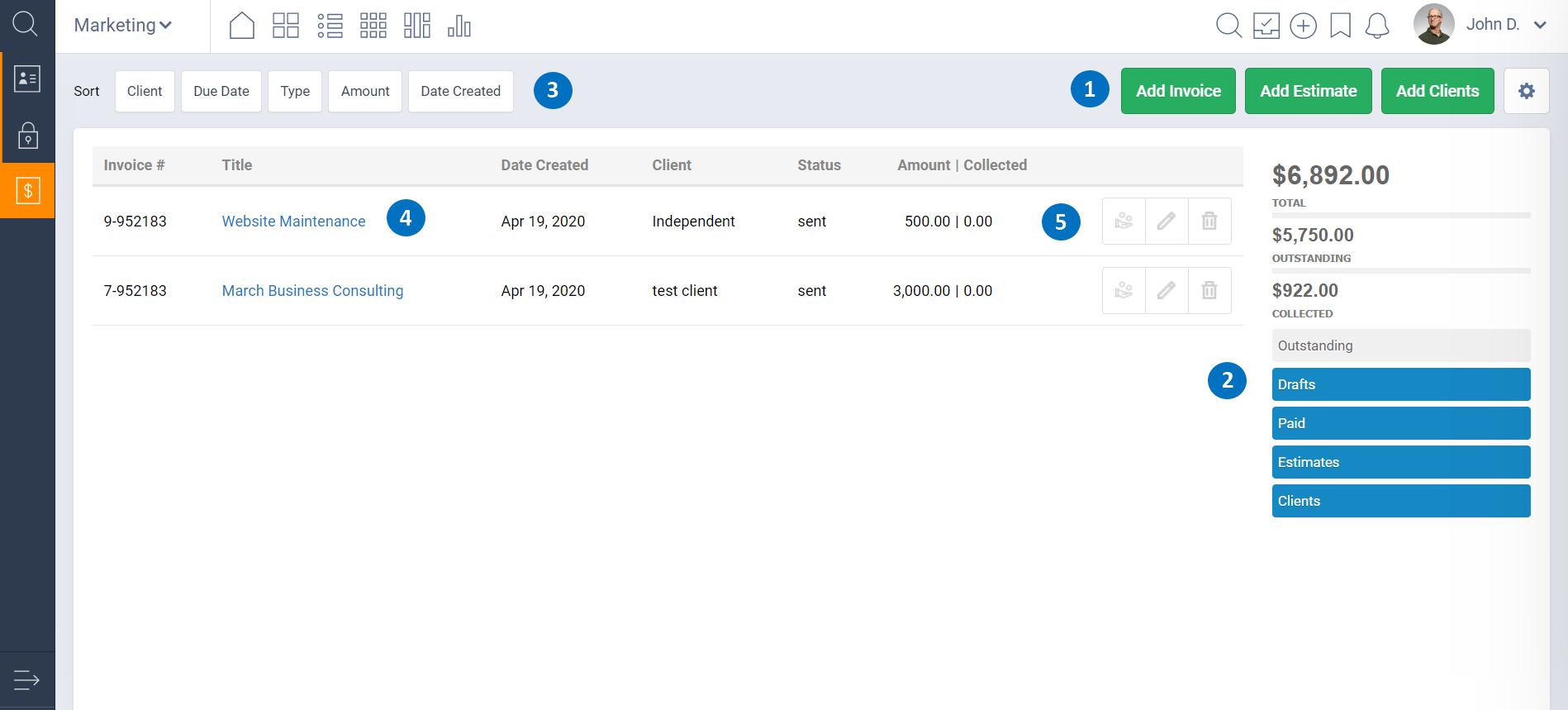Viewport: 1568px width, 710px height.
Task: Expand the sidebar menu at bottom
Action: (26, 680)
